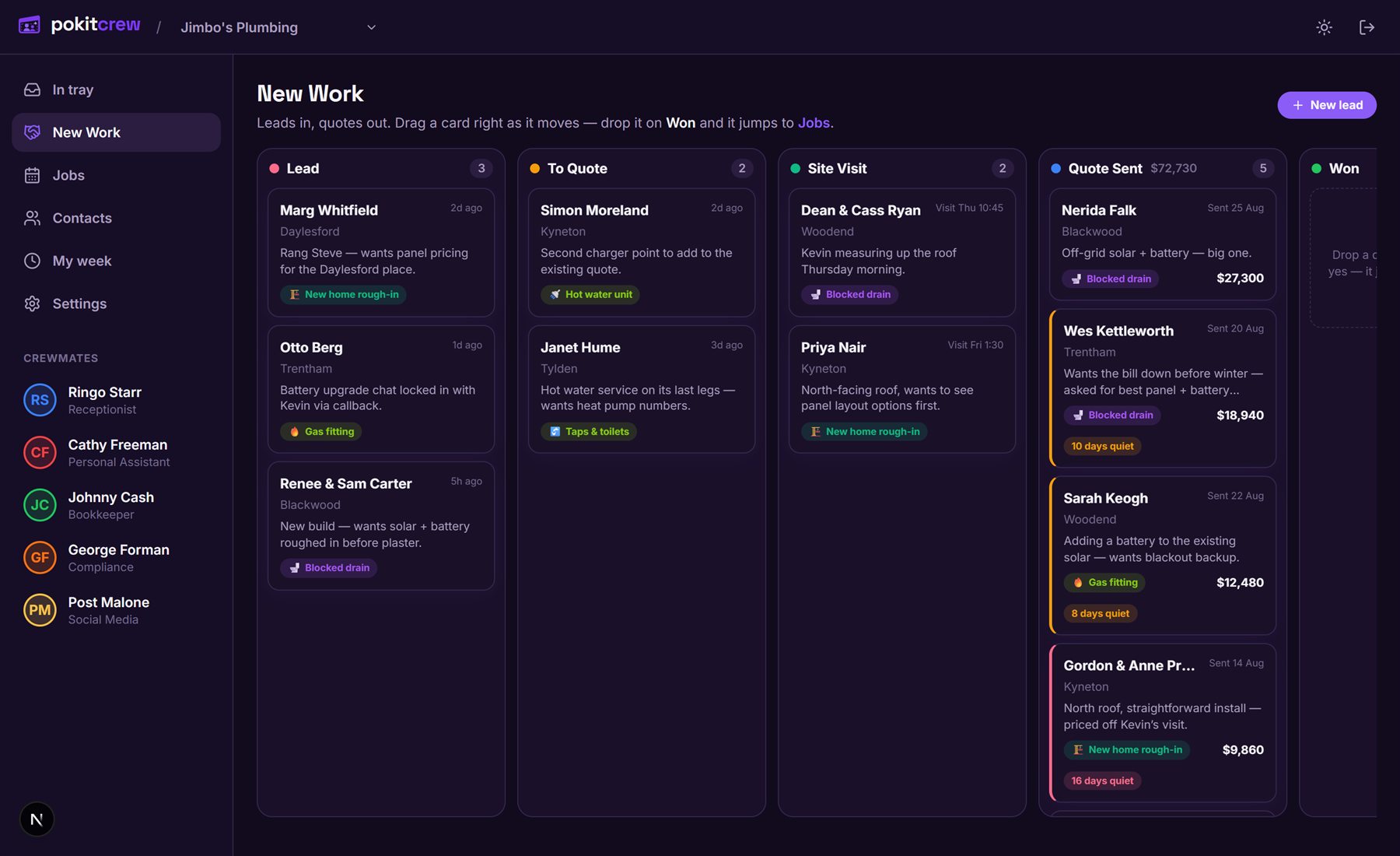
Task: Click Blocked drain tag on Dean & Cass Ryan
Action: [x=849, y=294]
